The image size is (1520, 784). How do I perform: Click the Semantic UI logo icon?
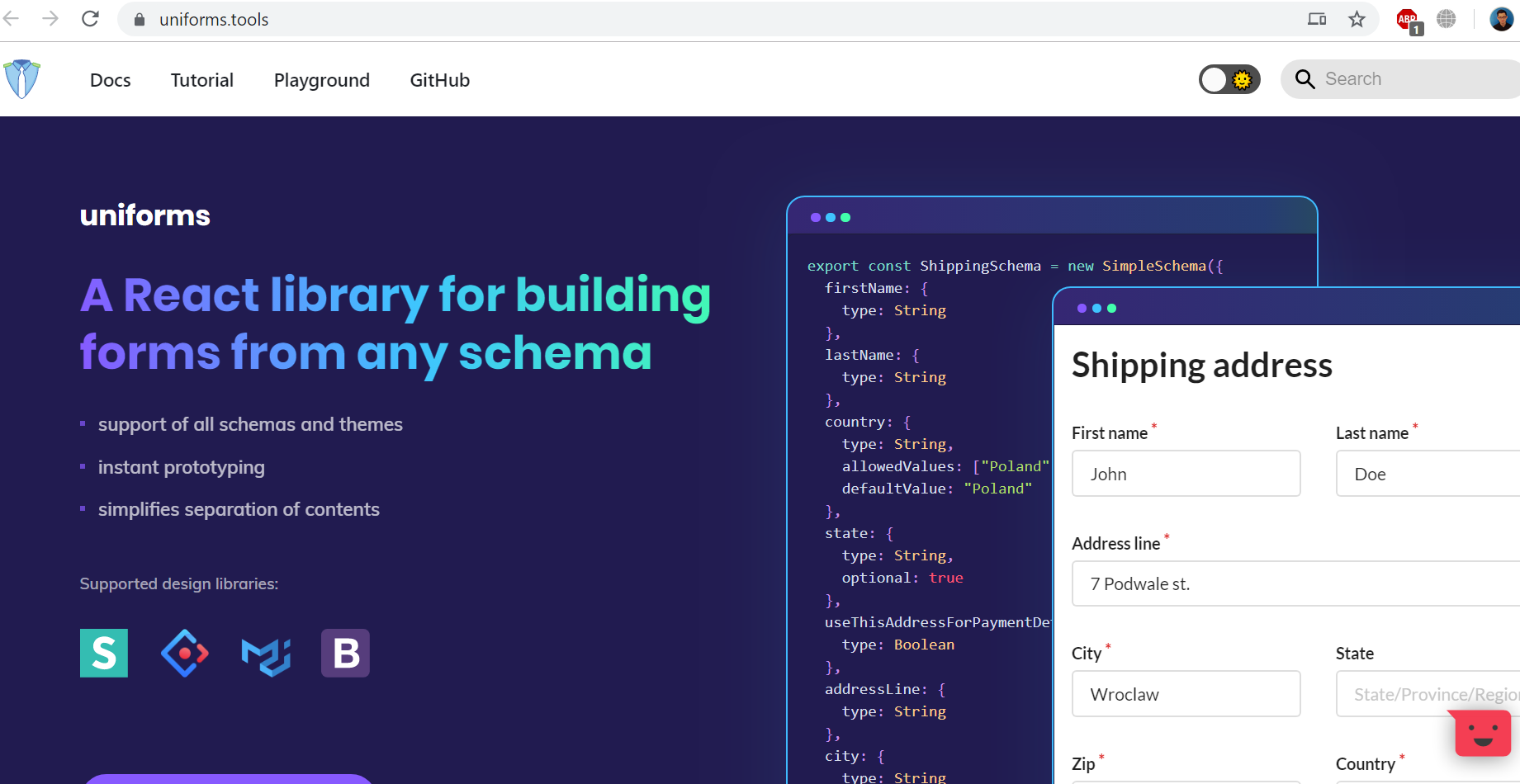click(x=104, y=653)
